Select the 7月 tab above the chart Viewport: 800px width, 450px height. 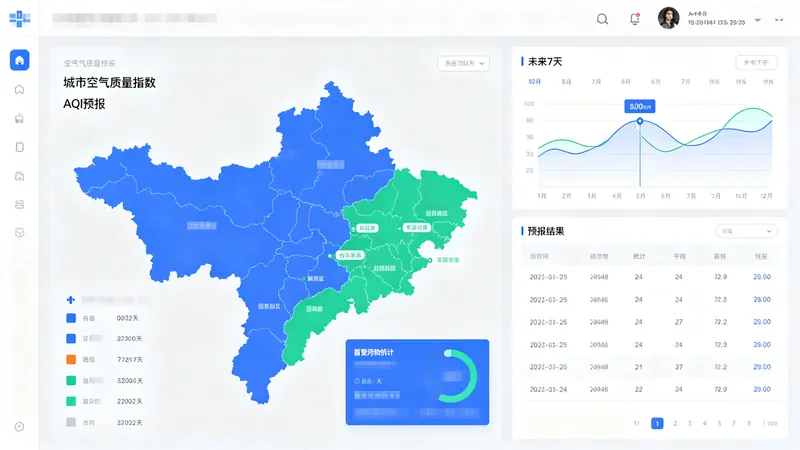click(x=686, y=82)
